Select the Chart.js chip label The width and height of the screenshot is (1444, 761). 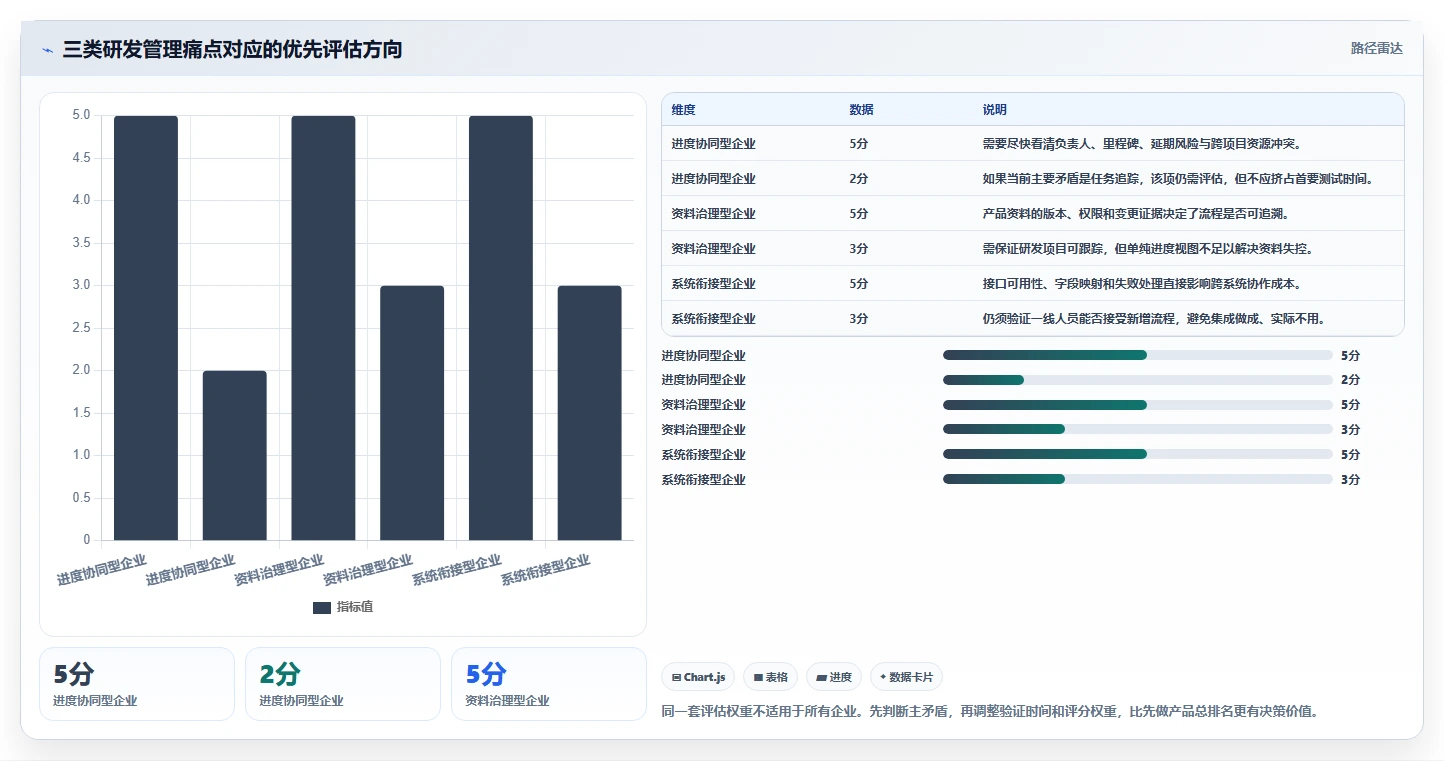pos(704,677)
